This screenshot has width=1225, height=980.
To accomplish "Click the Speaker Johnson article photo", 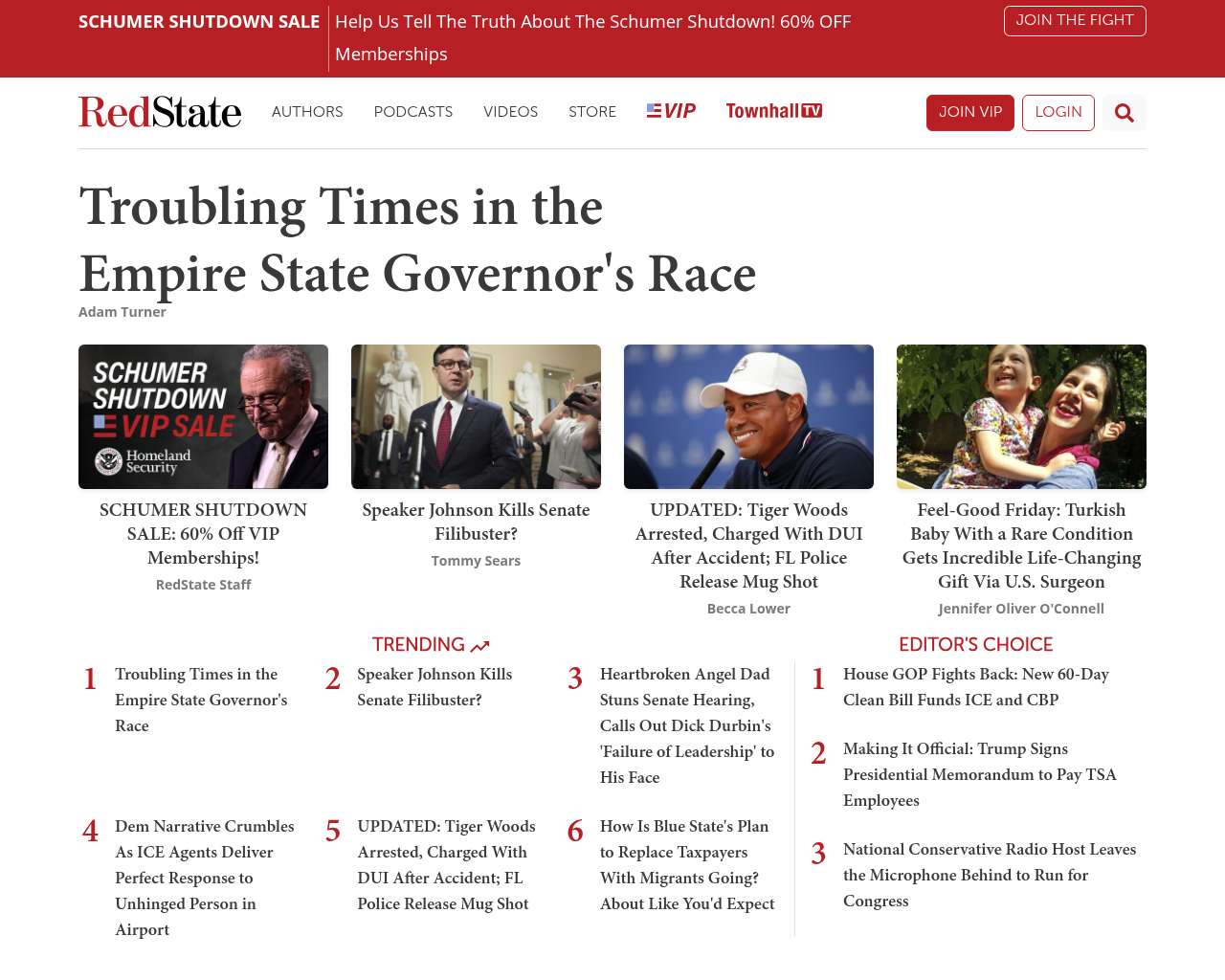I will [x=476, y=416].
